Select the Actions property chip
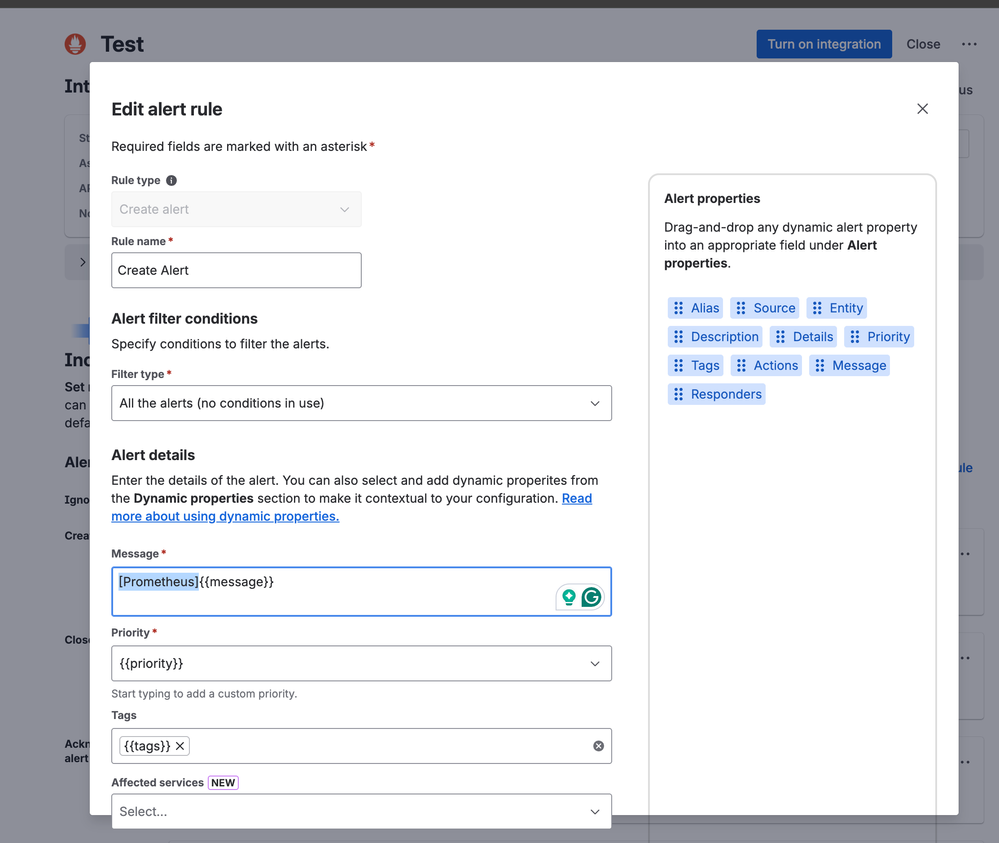 pos(766,365)
